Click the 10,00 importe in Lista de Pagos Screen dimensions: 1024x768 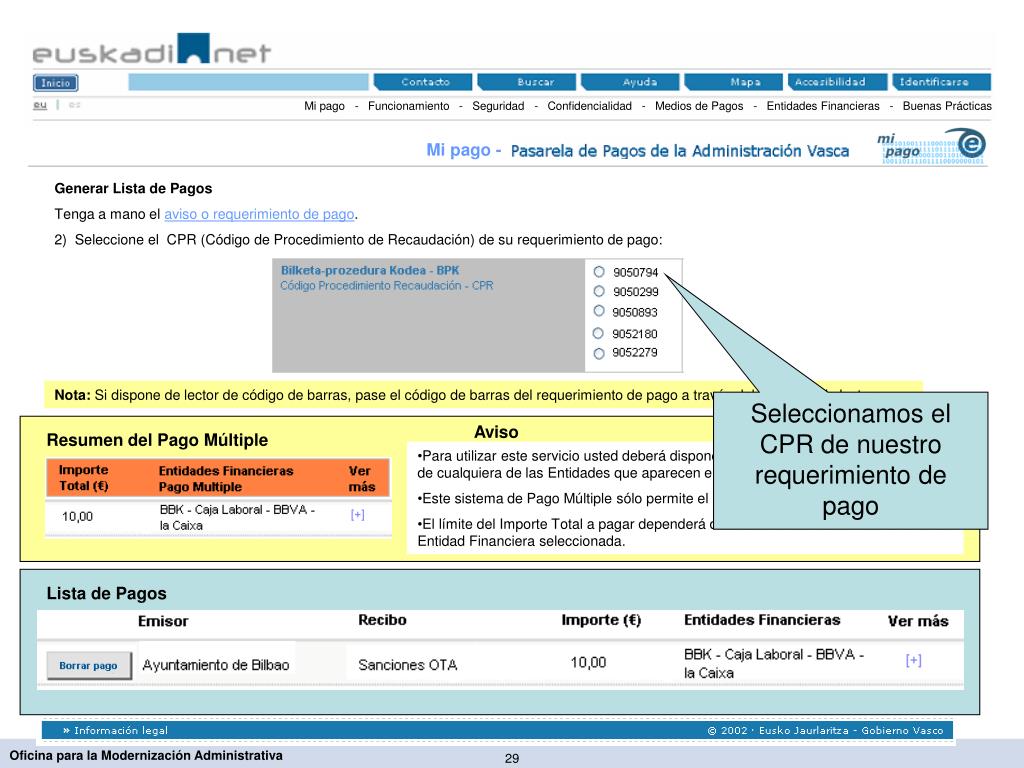click(x=588, y=662)
